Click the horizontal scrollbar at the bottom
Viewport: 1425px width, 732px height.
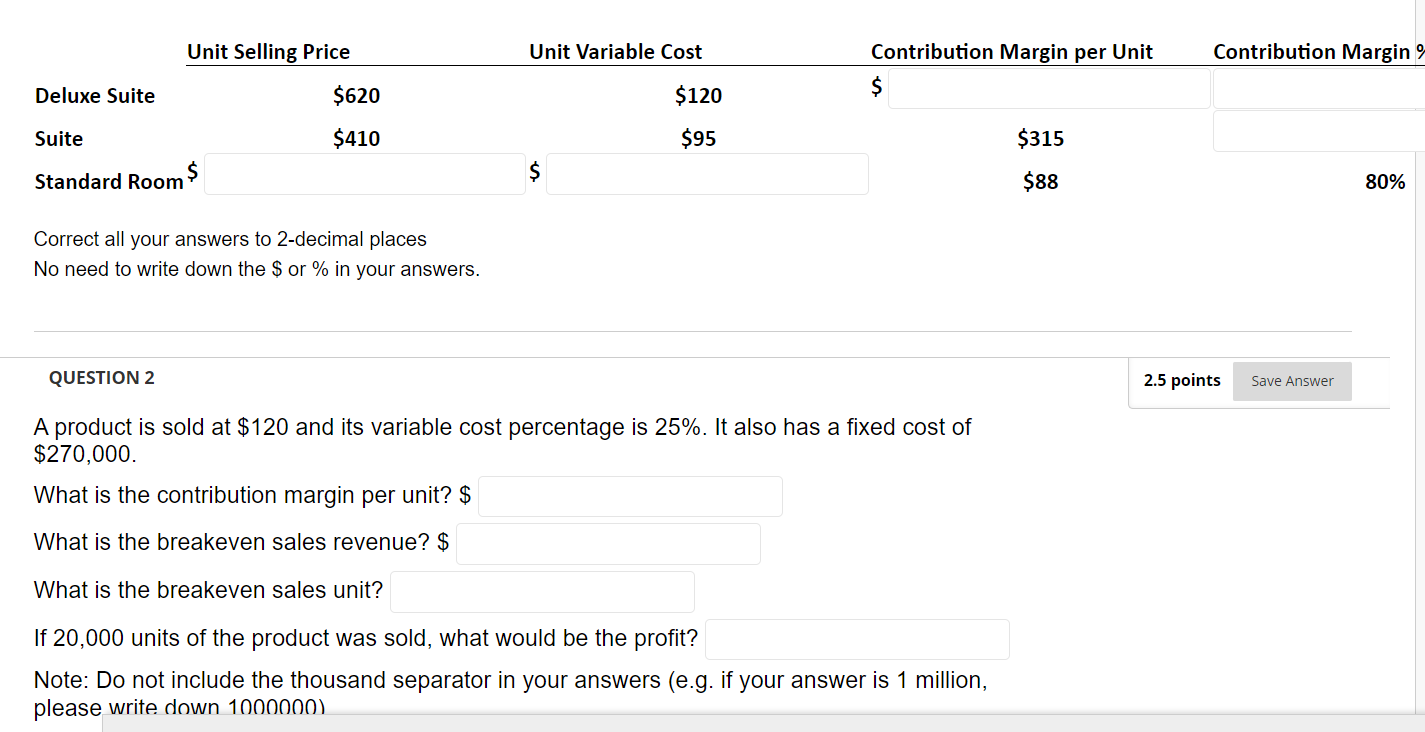pyautogui.click(x=700, y=726)
